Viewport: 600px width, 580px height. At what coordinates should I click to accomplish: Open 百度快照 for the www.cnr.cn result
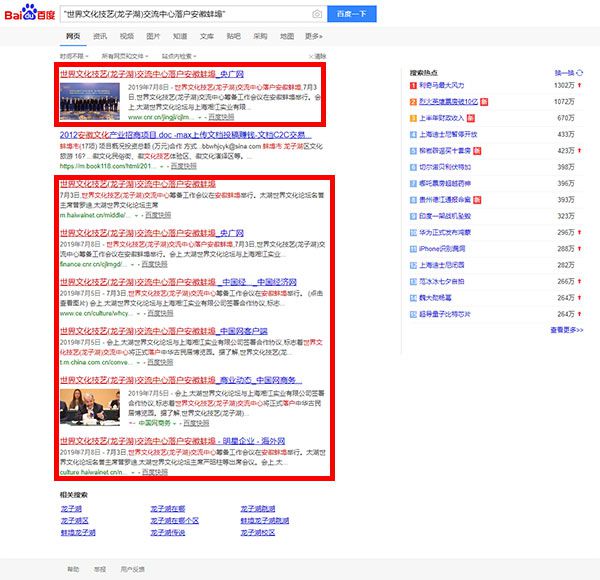[221, 117]
